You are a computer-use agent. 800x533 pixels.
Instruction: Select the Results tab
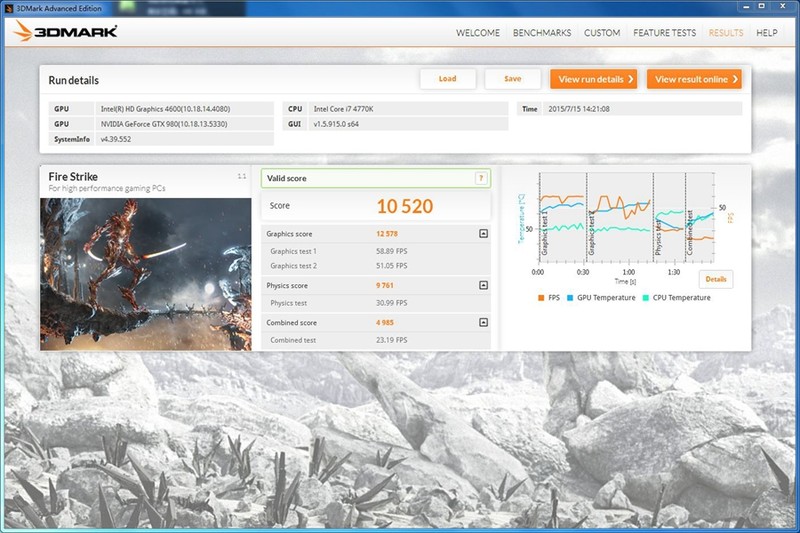[x=726, y=33]
